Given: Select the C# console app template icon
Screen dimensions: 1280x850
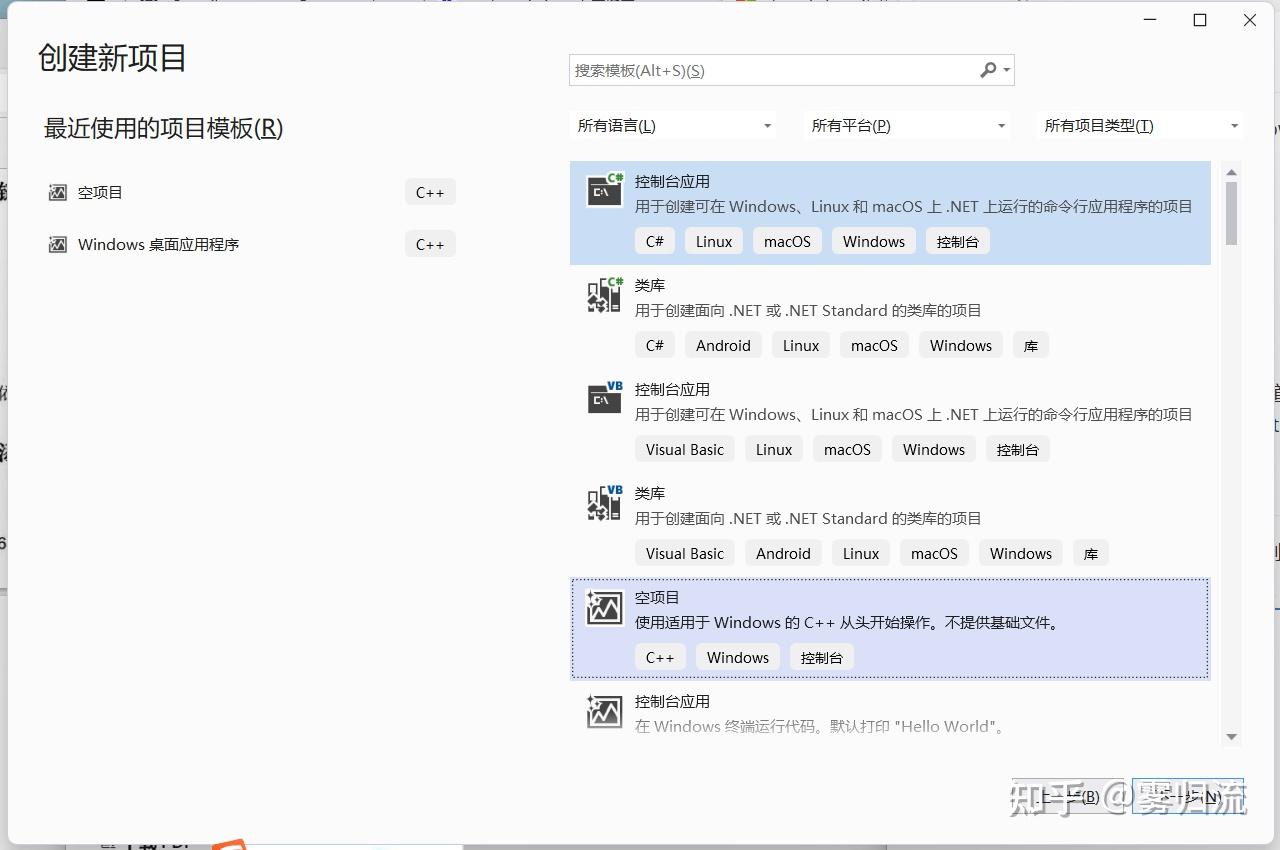Looking at the screenshot, I should click(x=604, y=190).
